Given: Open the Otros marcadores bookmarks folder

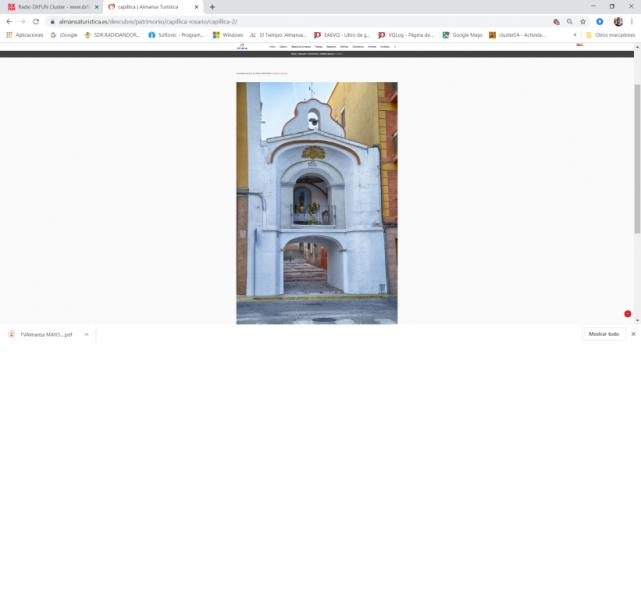Looking at the screenshot, I should [x=610, y=35].
